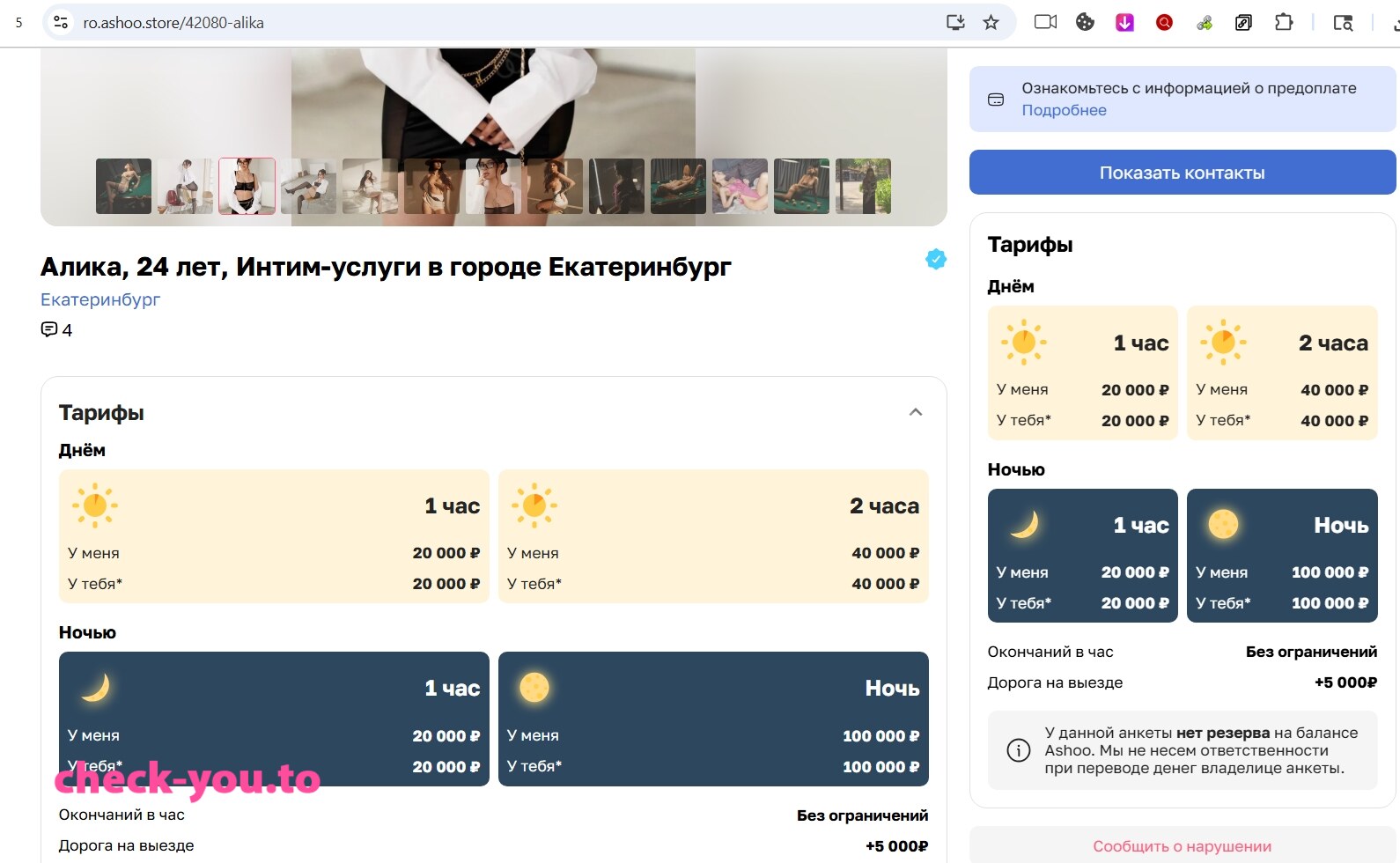Select the last gallery thumbnail

863,186
